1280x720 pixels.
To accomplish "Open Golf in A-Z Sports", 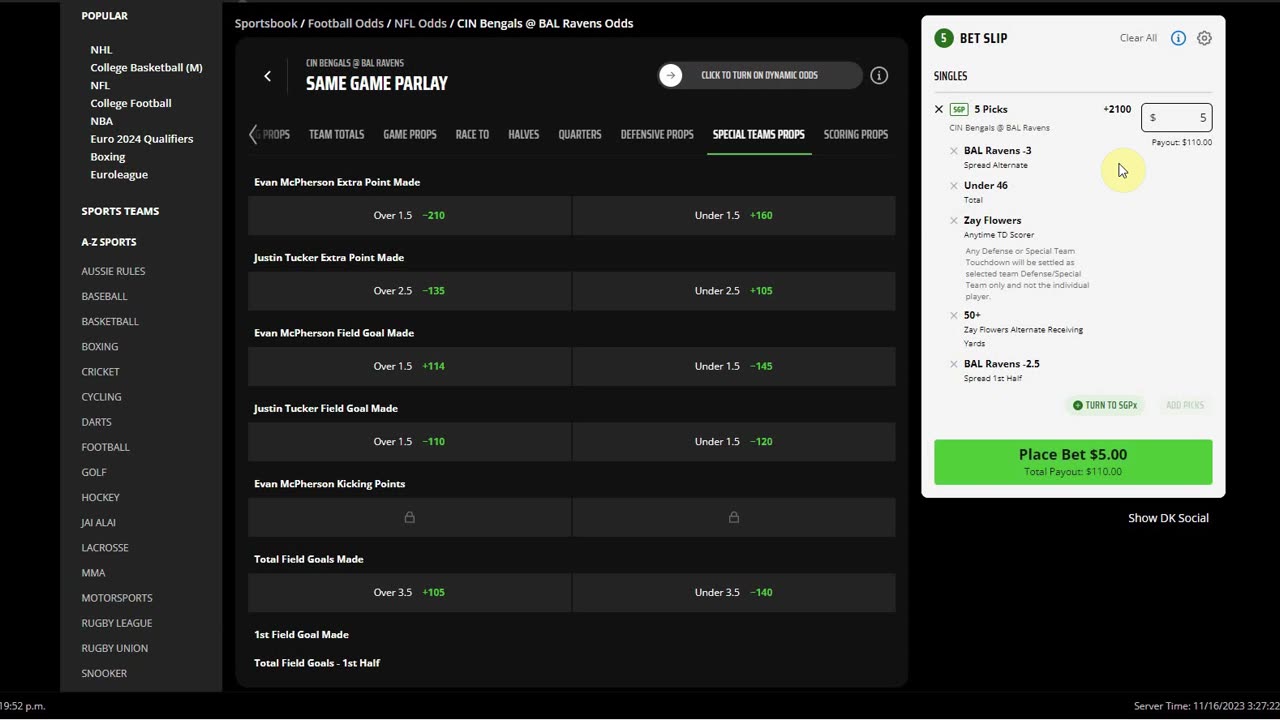I will pos(94,472).
